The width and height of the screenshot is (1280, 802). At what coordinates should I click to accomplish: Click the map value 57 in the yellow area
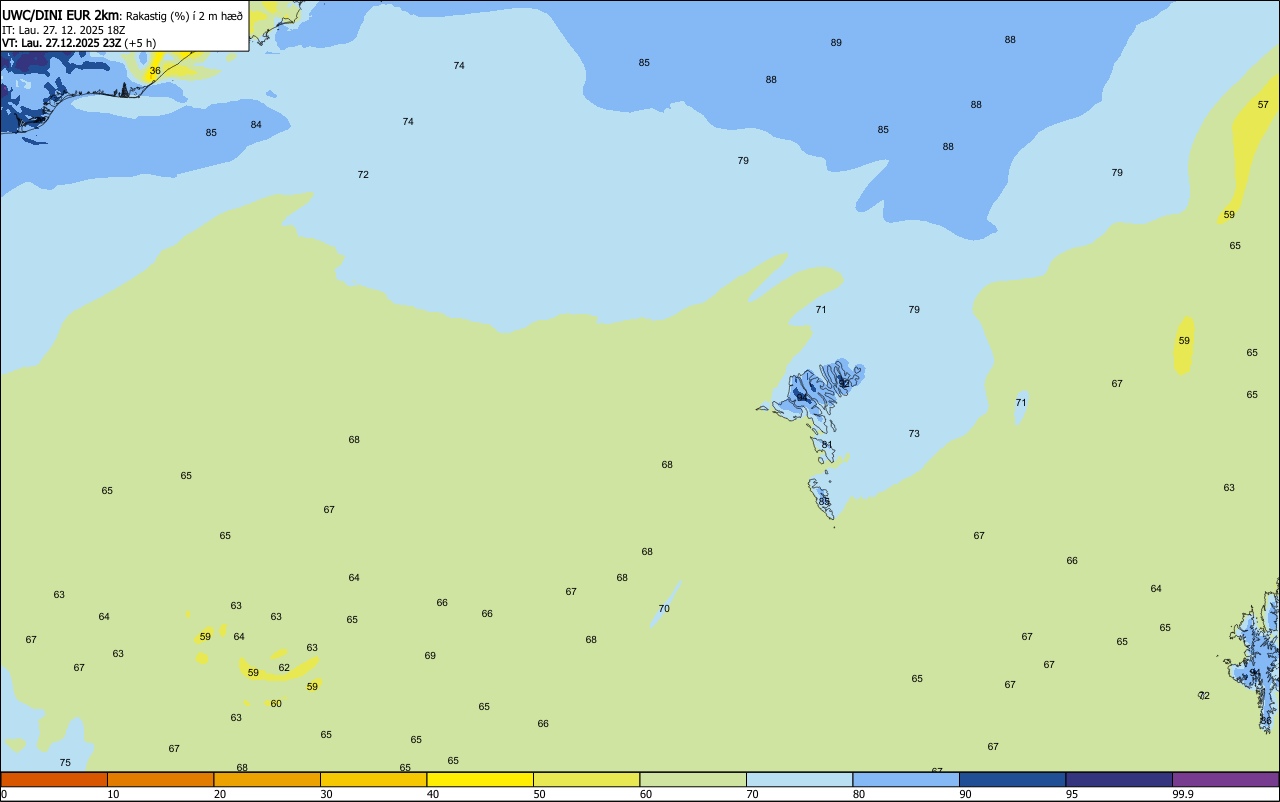[x=1263, y=105]
